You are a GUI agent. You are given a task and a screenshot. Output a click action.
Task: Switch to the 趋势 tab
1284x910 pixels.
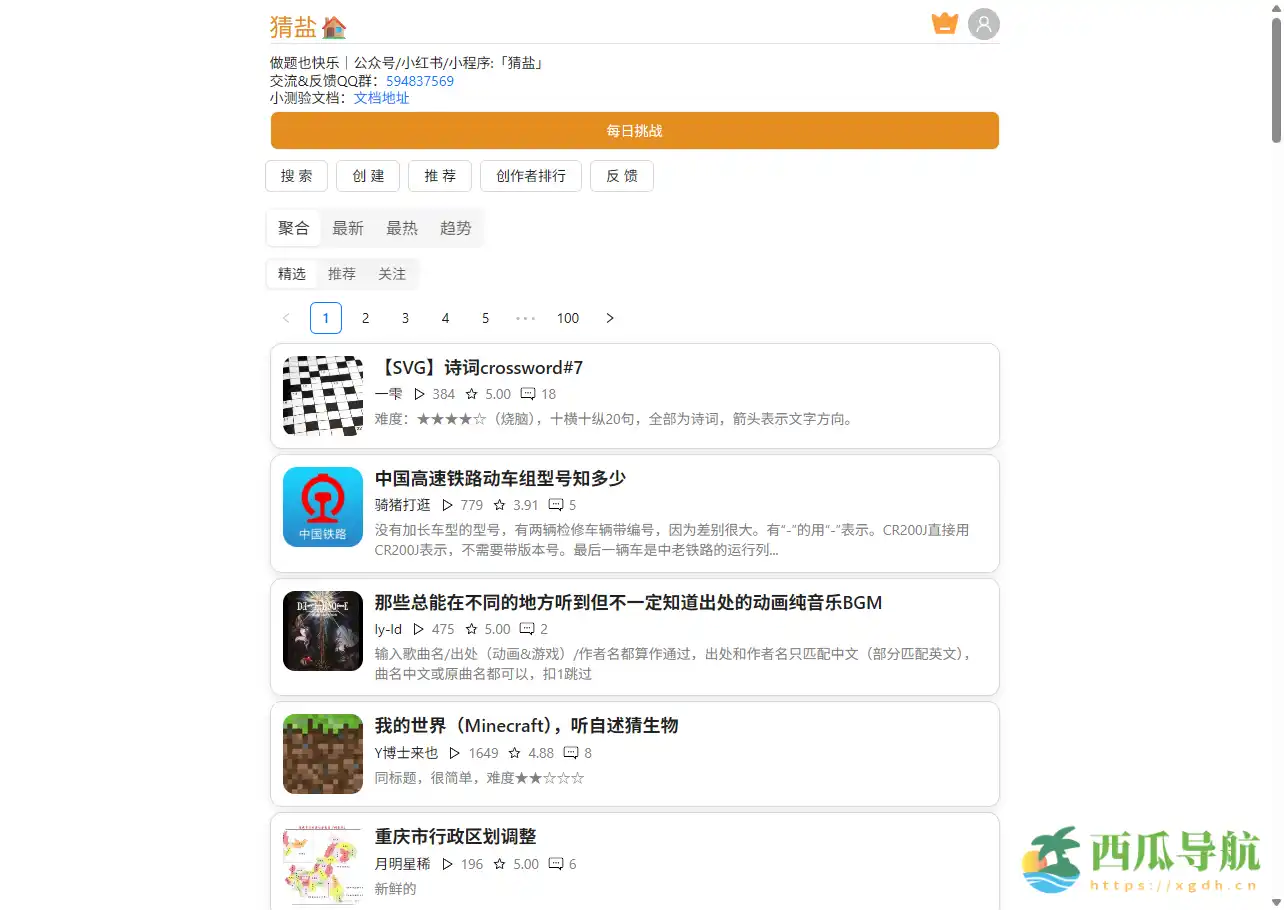455,228
